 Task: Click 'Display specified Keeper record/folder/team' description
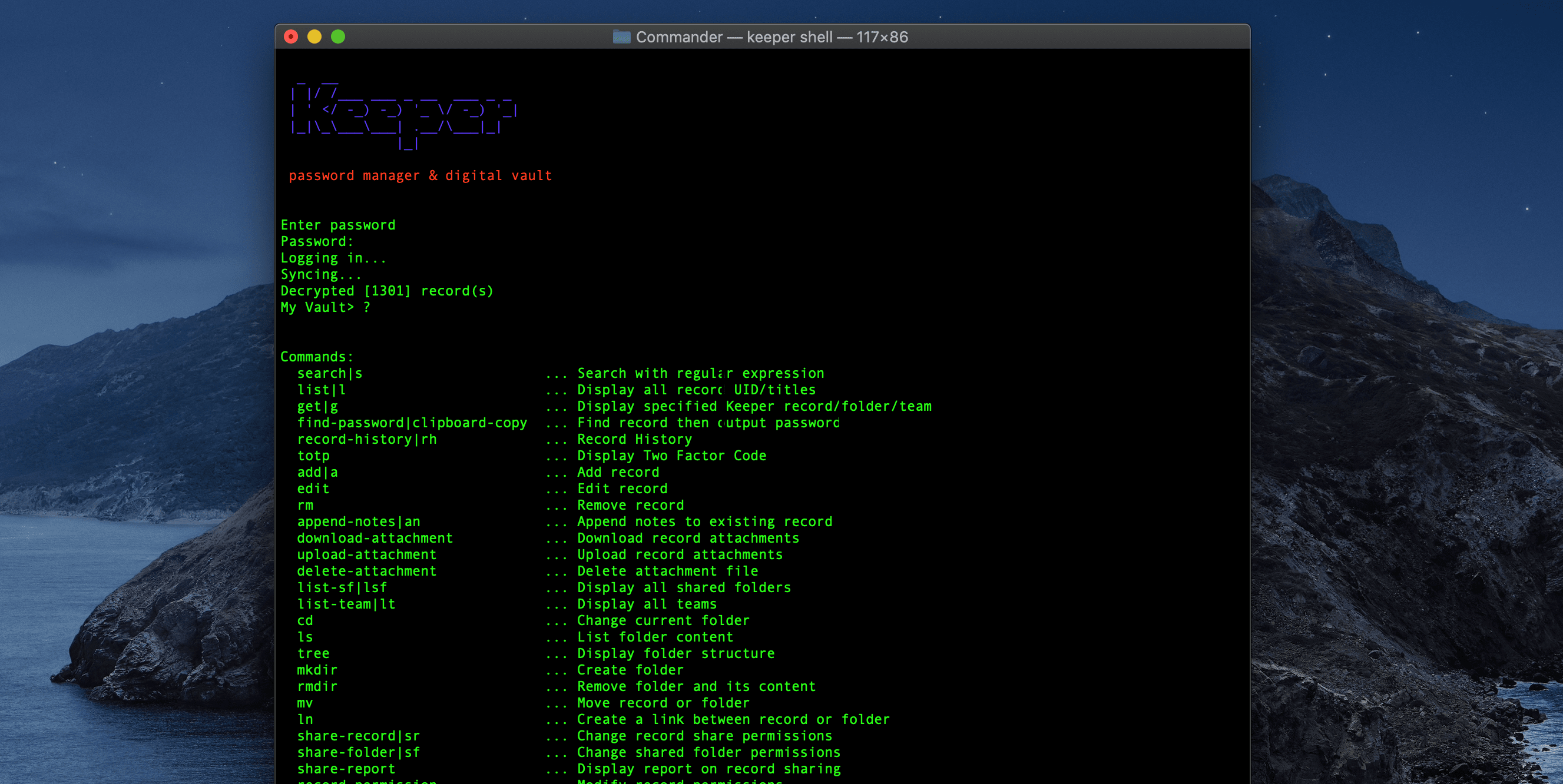754,406
